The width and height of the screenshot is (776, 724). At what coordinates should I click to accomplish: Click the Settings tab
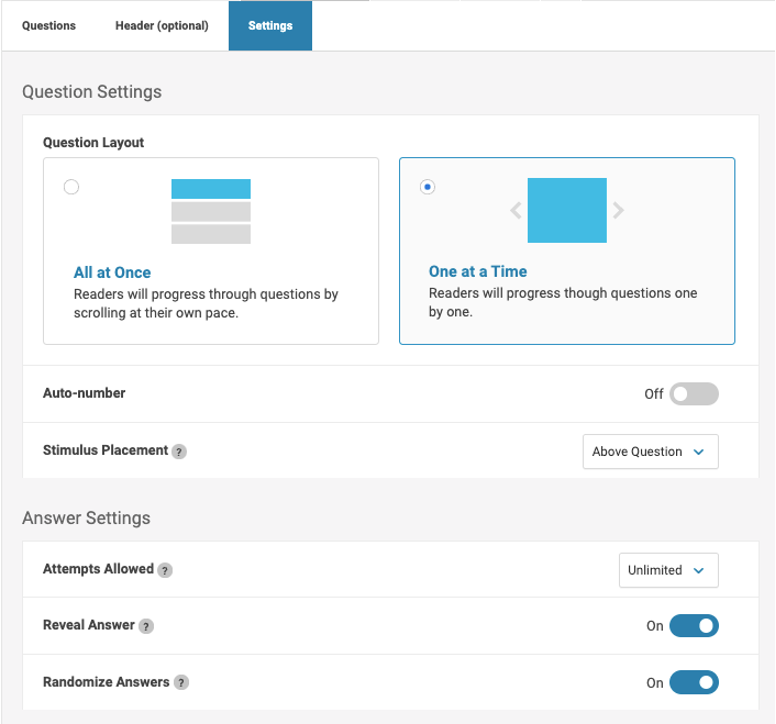point(270,26)
